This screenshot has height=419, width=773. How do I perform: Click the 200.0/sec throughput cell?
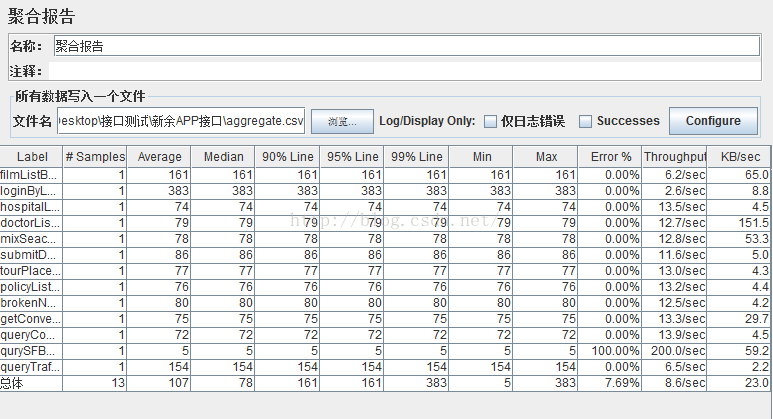(x=674, y=351)
